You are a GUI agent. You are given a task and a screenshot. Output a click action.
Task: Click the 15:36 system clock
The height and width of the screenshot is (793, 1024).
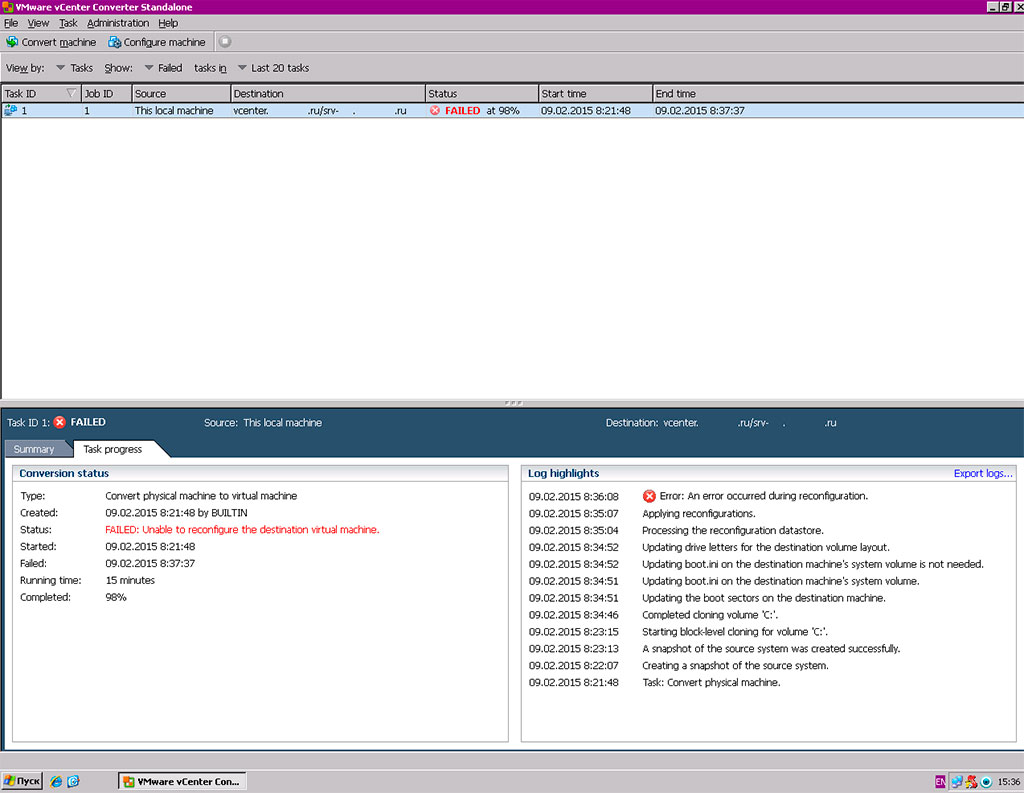1008,781
